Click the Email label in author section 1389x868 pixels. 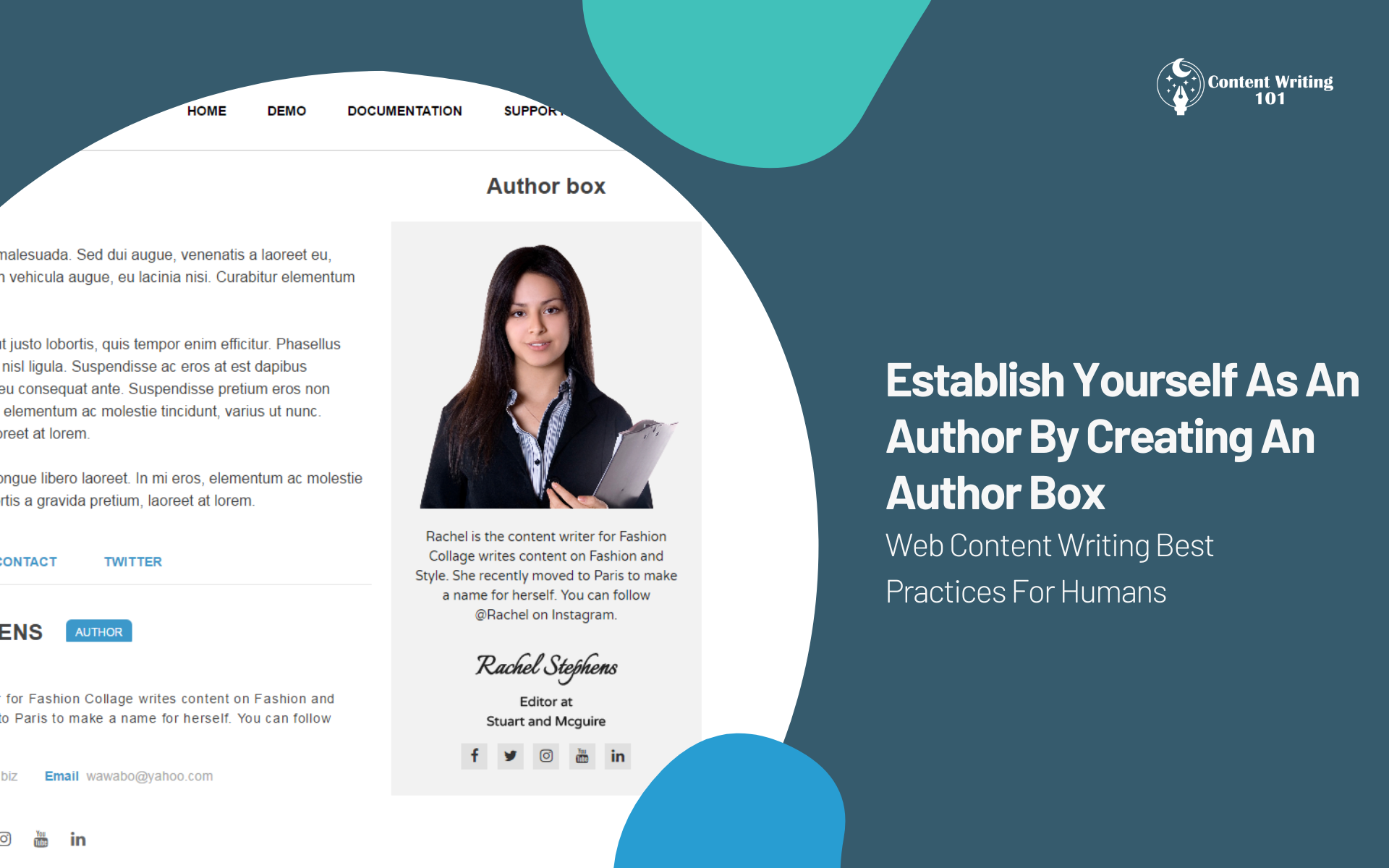[55, 776]
